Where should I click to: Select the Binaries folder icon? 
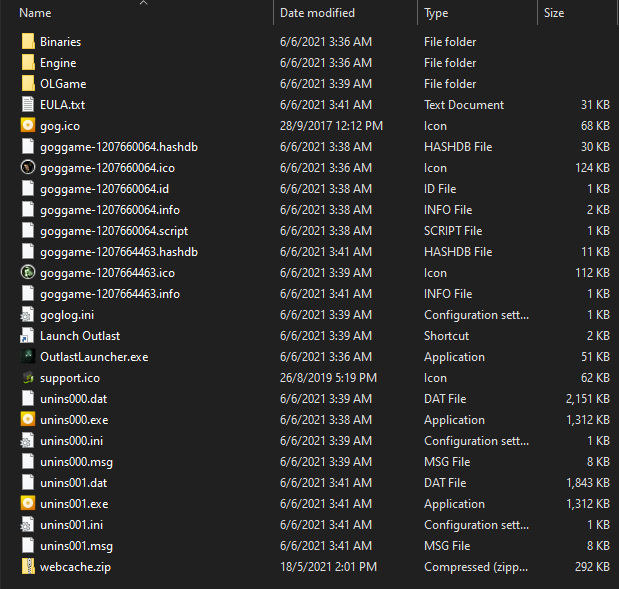(28, 42)
